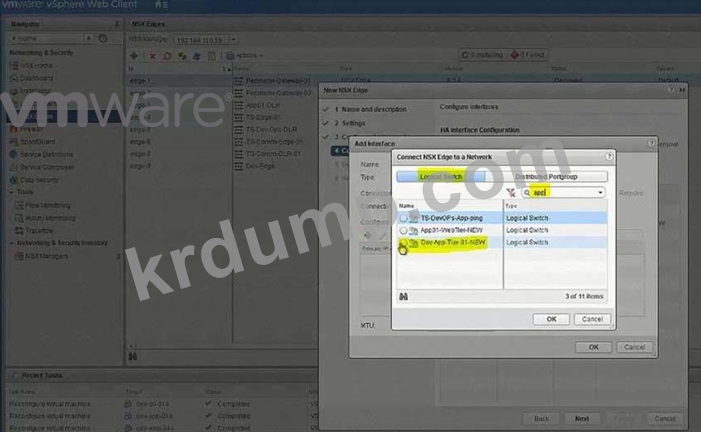The width and height of the screenshot is (701, 432).
Task: Click the Failed status indicator
Action: (x=528, y=55)
